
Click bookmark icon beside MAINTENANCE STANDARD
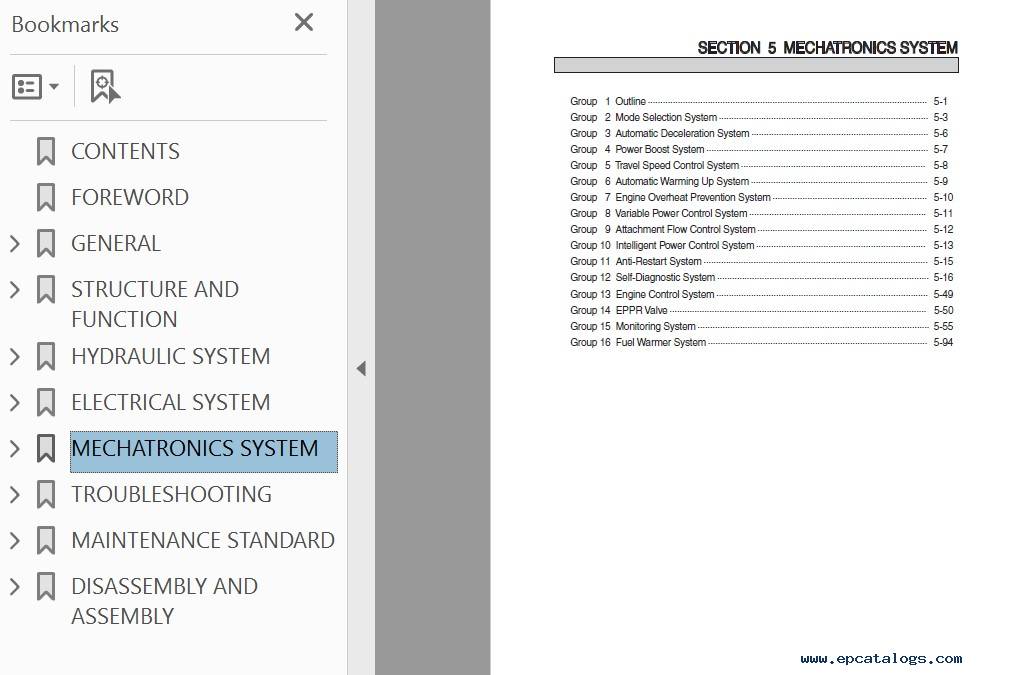[46, 541]
